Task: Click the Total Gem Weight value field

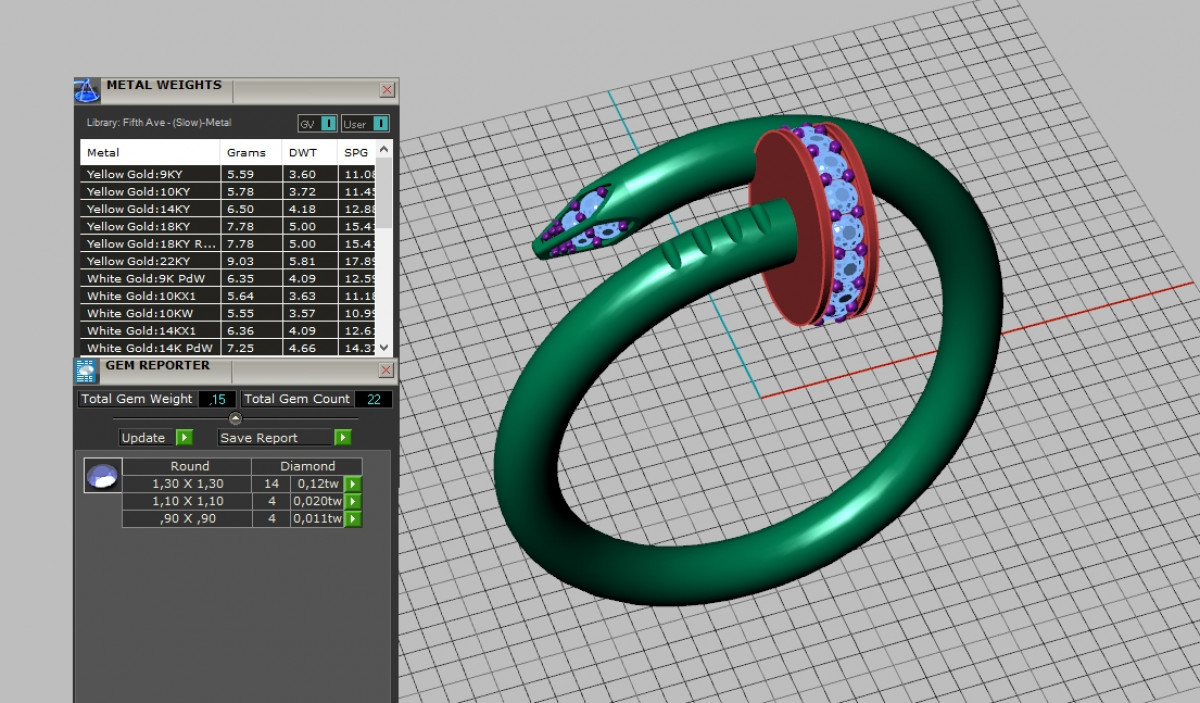Action: coord(216,399)
